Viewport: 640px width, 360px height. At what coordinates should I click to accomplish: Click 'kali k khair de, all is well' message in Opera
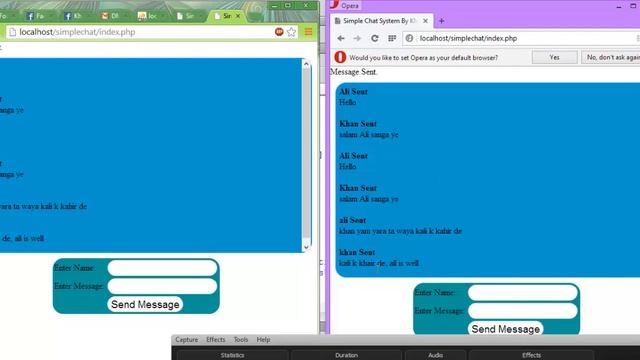coord(379,263)
